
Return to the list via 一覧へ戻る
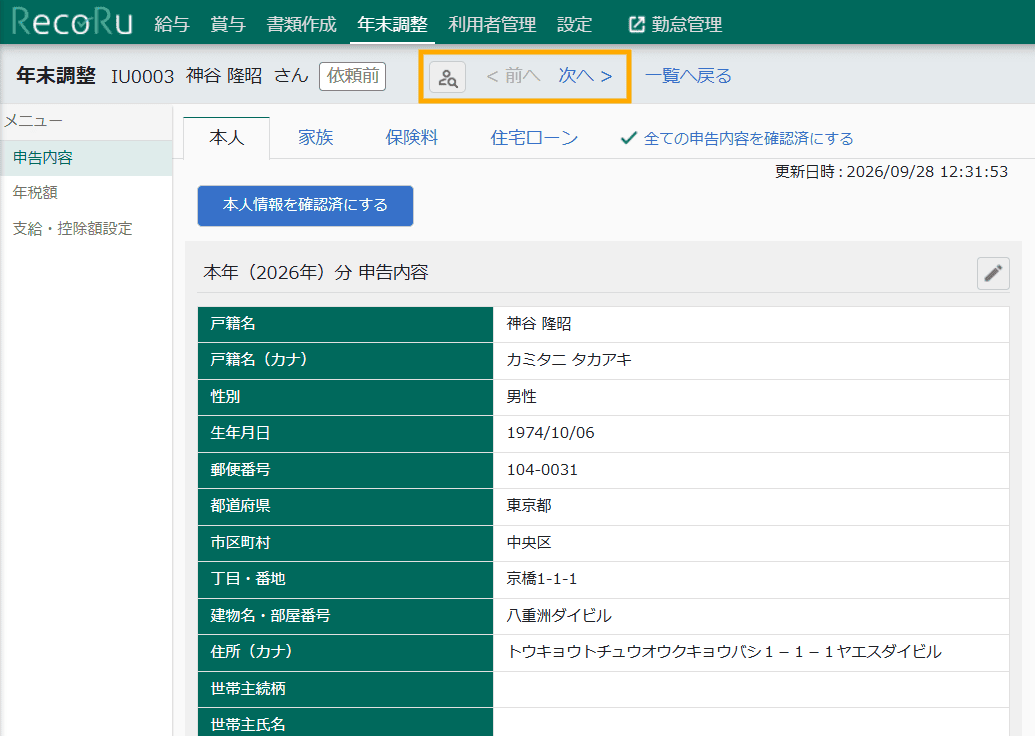pyautogui.click(x=688, y=76)
